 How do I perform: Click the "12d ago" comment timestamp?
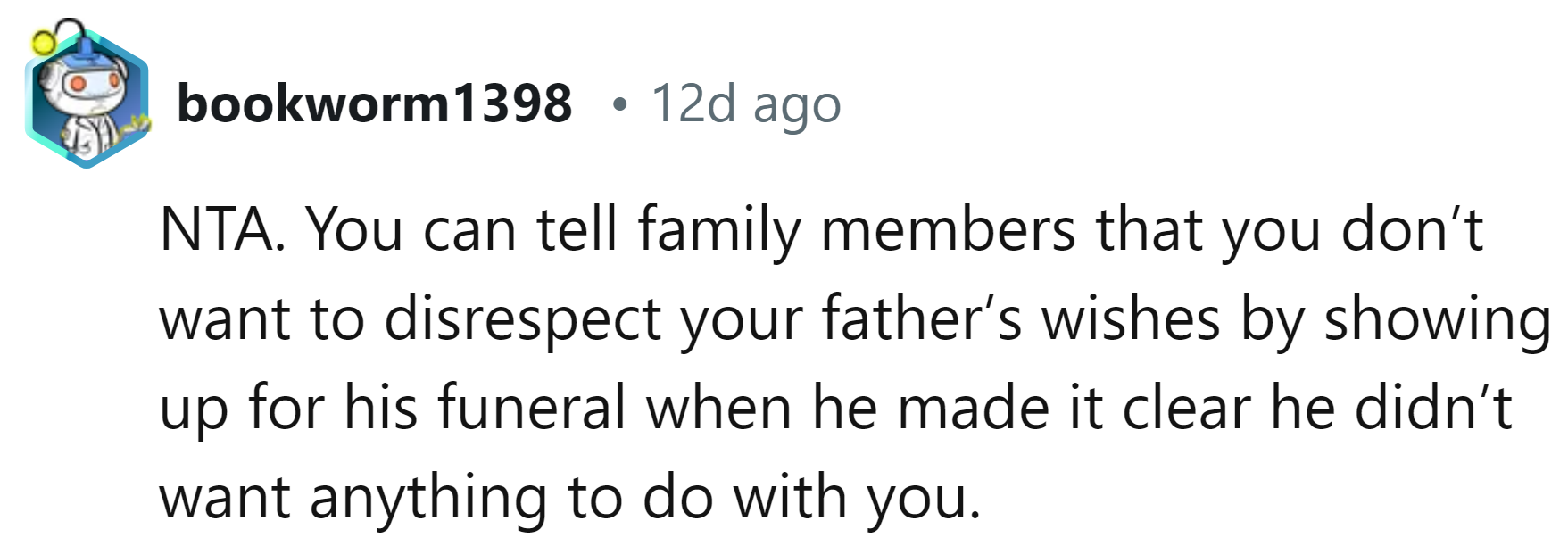(x=746, y=104)
